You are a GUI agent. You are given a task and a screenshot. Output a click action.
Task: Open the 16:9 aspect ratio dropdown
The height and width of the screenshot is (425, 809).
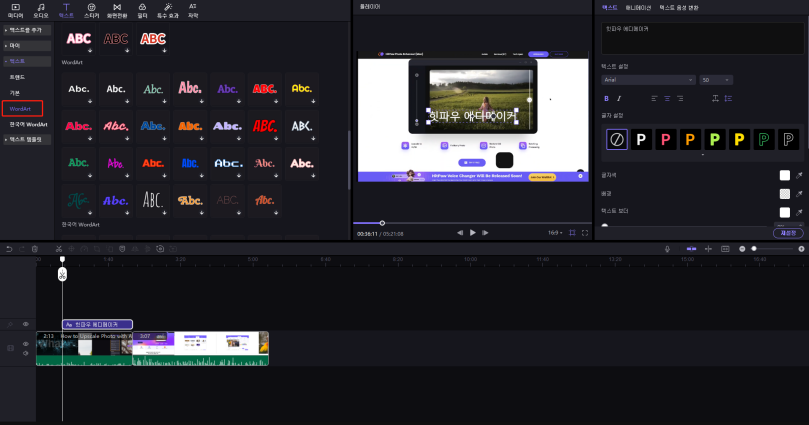[555, 233]
